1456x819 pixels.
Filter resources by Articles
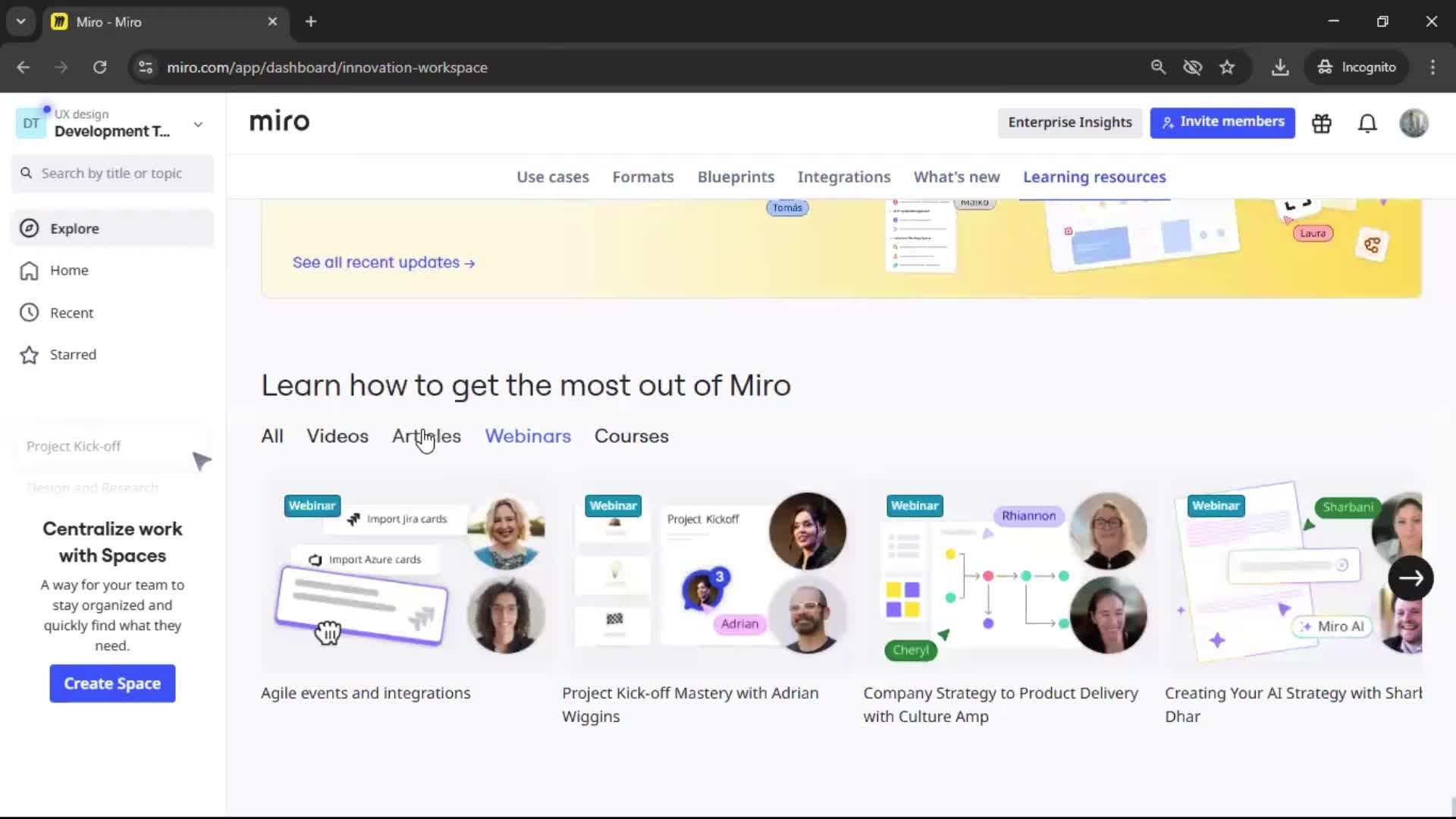(426, 436)
